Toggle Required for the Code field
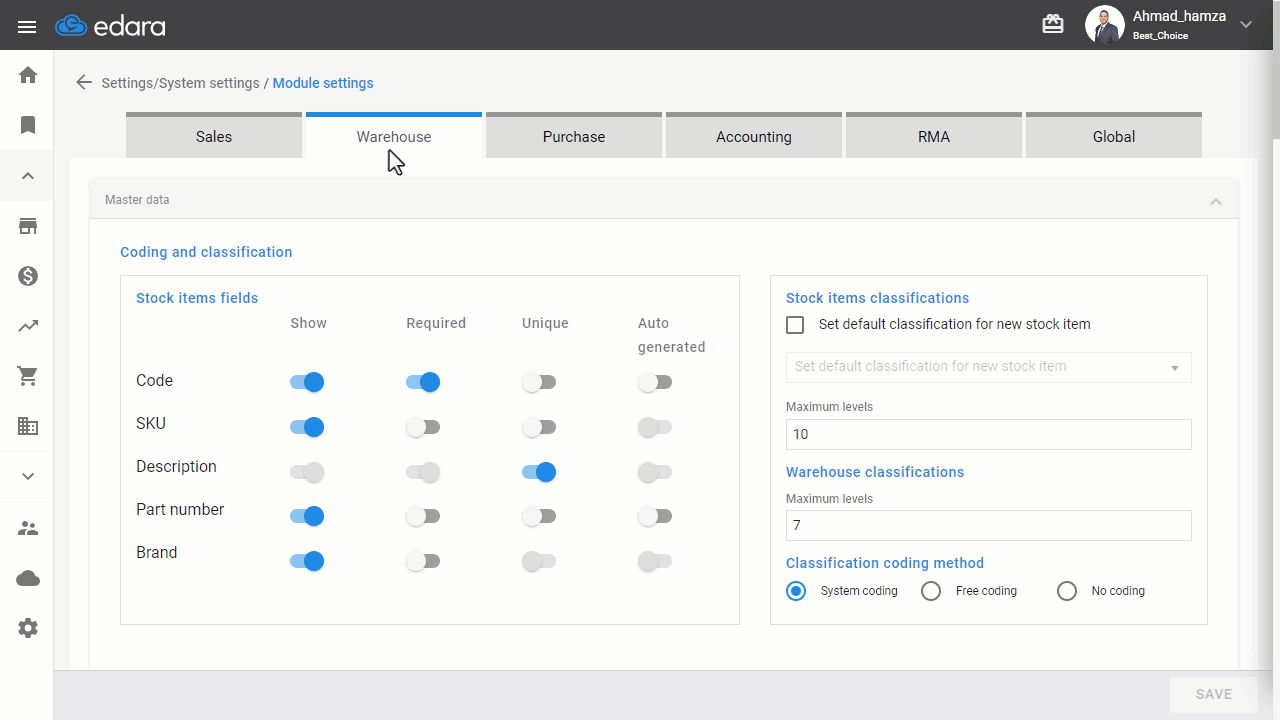This screenshot has width=1280, height=720. point(423,382)
